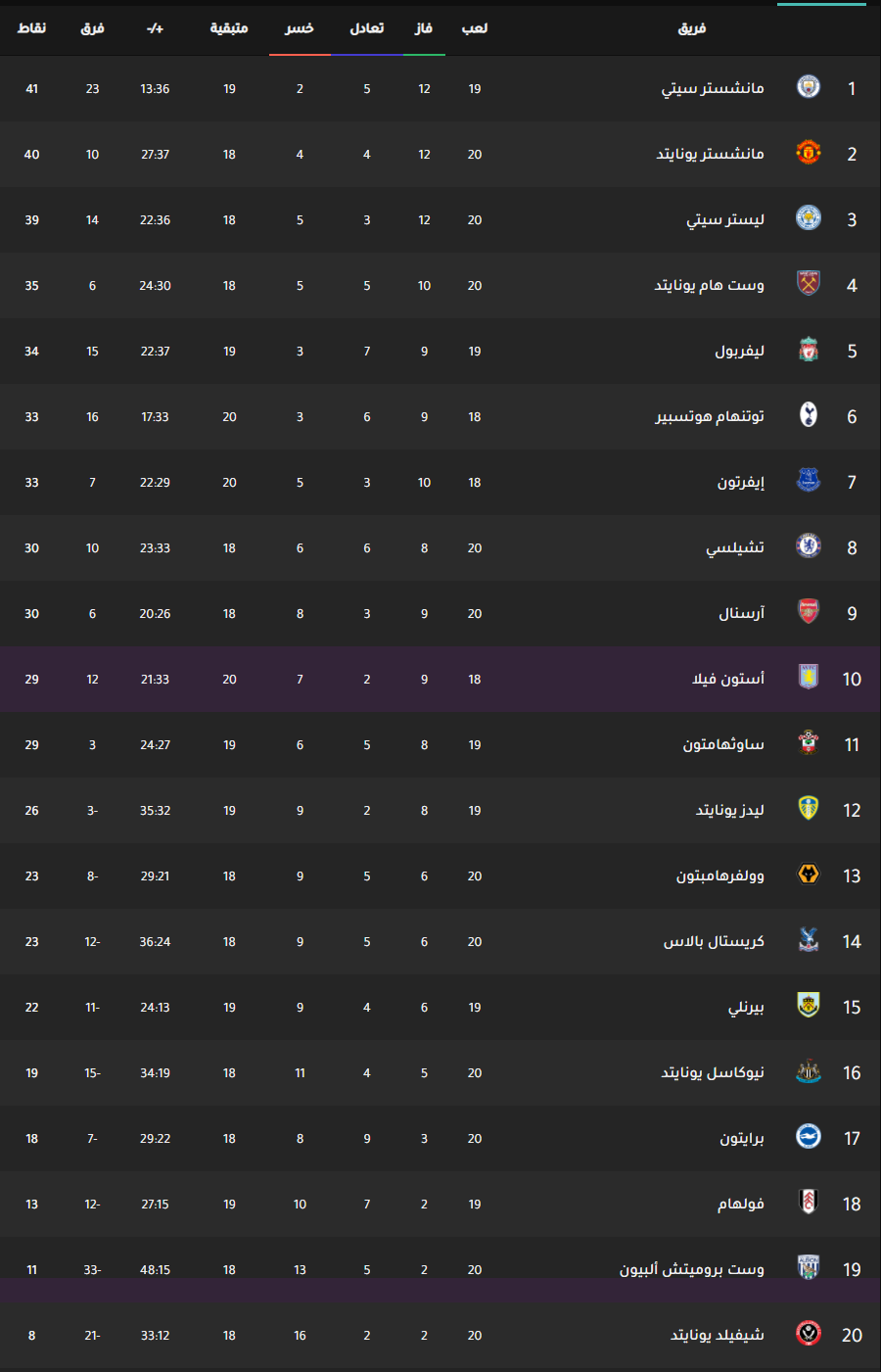Click the Tottenham Hotspur crest icon
The image size is (881, 1372).
[809, 415]
